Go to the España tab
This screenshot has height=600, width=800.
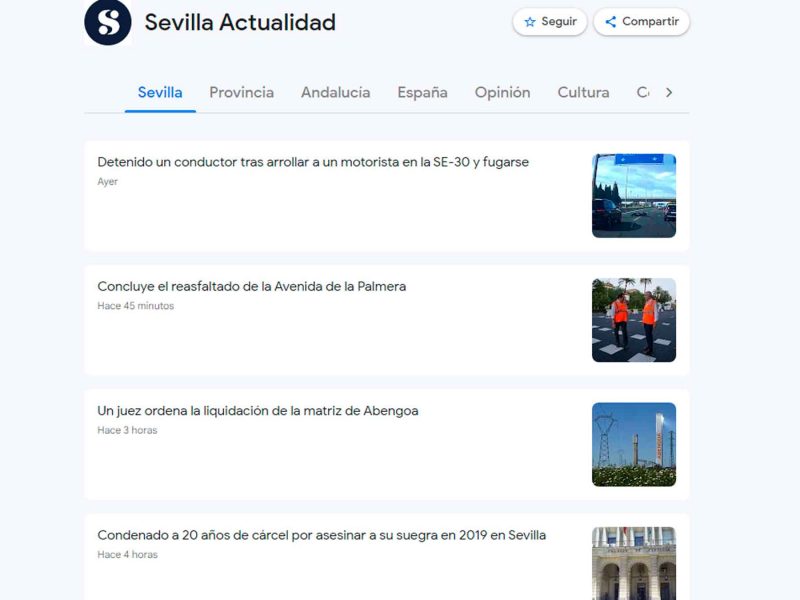[422, 92]
